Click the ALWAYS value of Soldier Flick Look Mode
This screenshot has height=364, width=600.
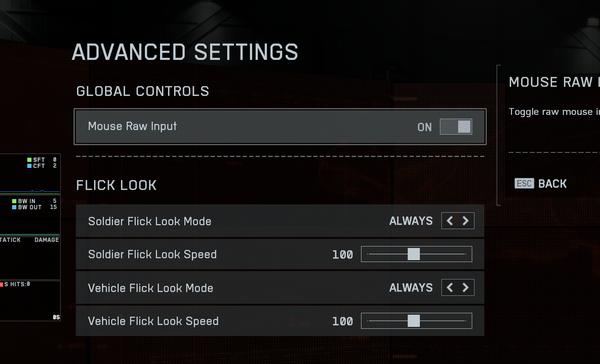tap(411, 221)
